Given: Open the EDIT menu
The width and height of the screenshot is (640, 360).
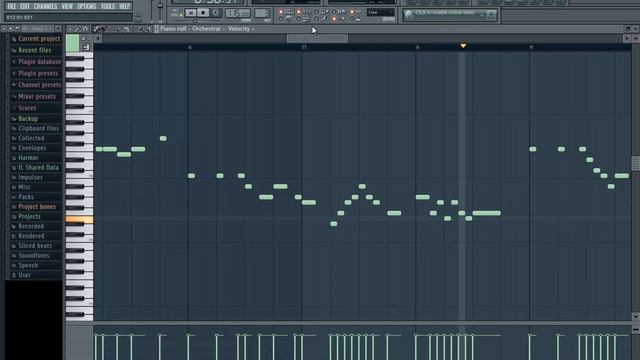Looking at the screenshot, I should tap(25, 7).
